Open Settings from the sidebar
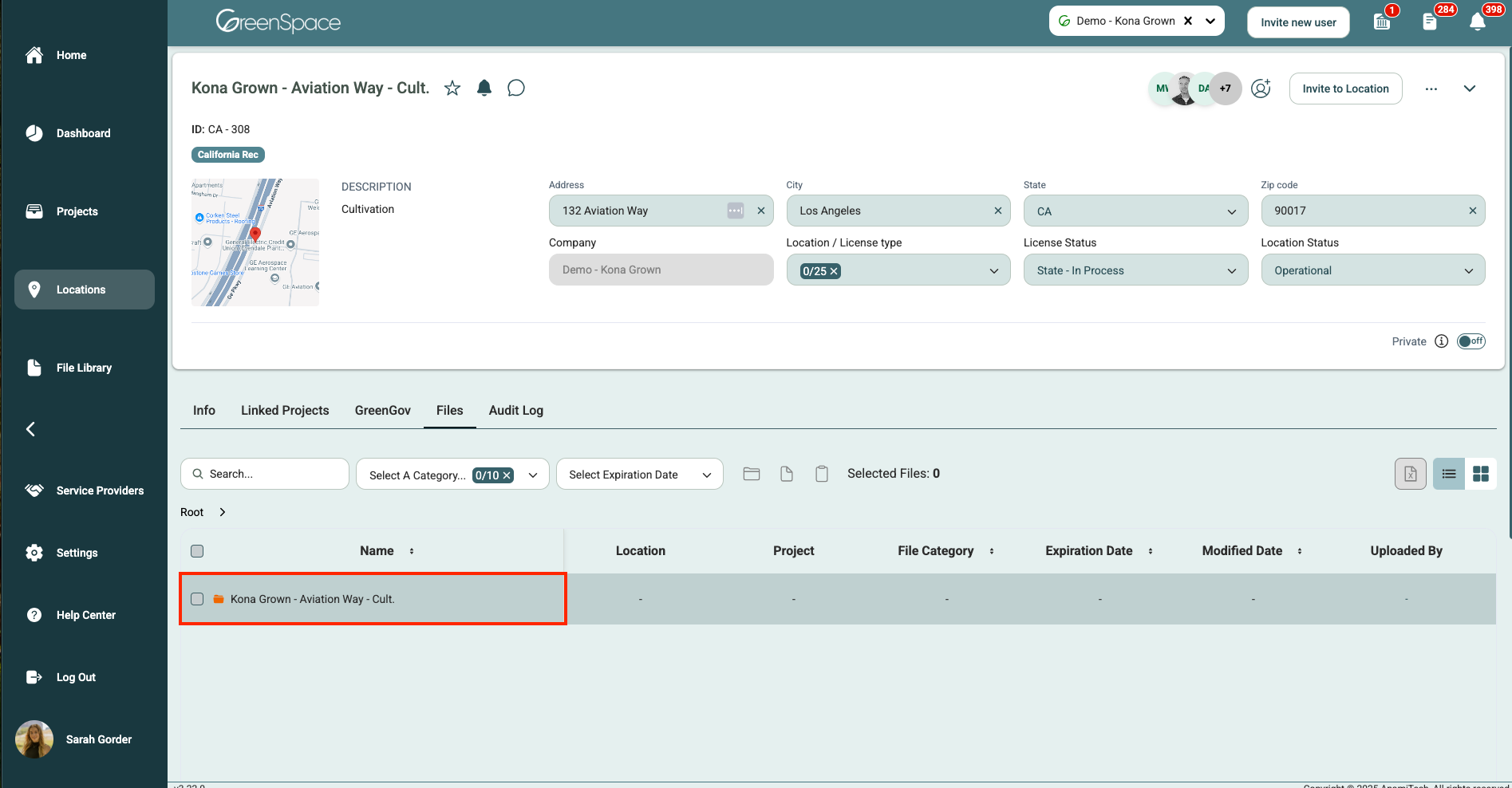 tap(61, 553)
